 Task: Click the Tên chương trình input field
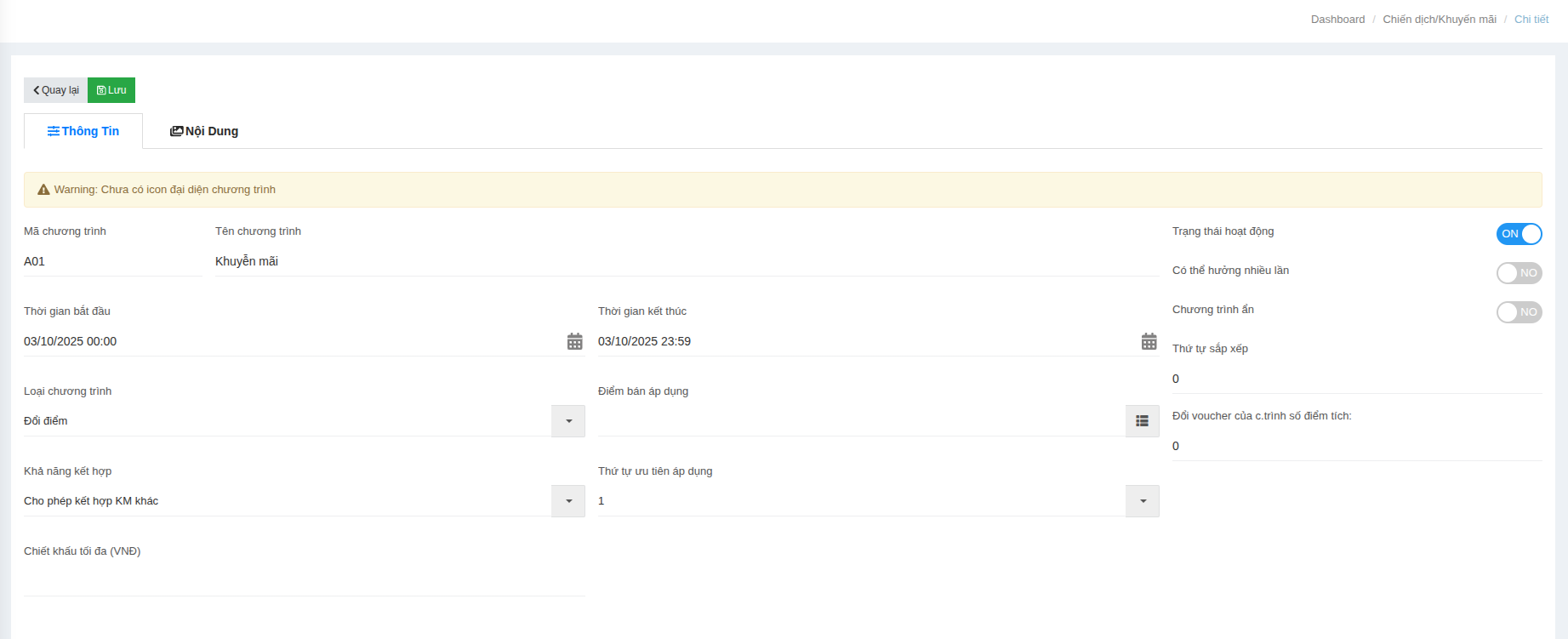(x=686, y=261)
